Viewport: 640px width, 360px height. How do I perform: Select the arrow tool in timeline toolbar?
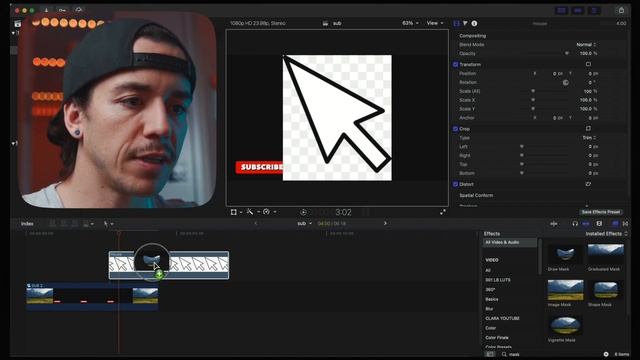[x=106, y=224]
